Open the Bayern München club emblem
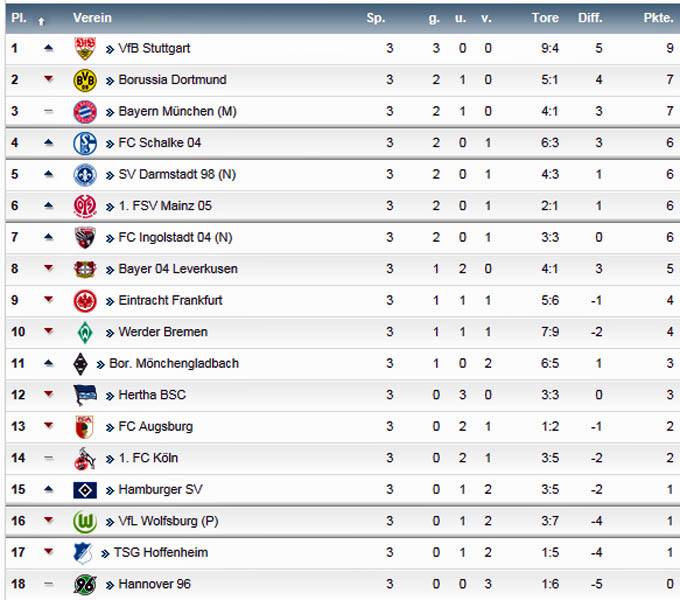This screenshot has width=680, height=600. click(x=85, y=112)
